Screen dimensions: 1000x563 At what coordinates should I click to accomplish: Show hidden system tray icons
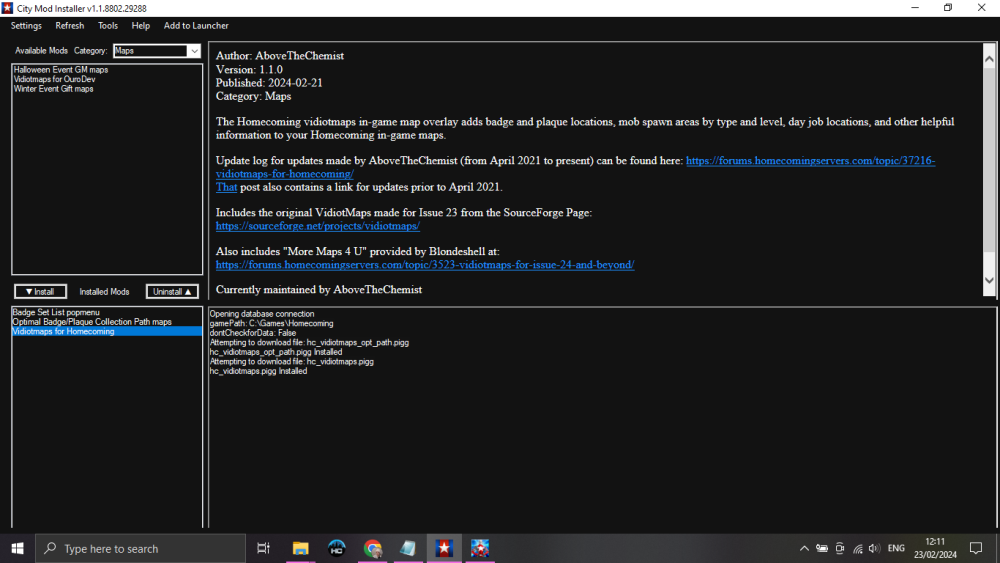(804, 548)
